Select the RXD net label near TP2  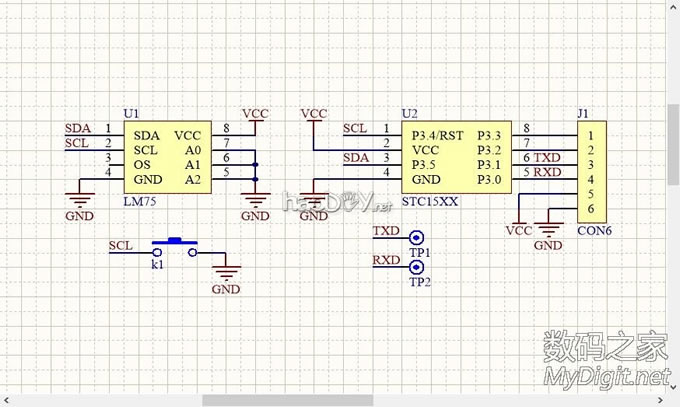click(385, 260)
